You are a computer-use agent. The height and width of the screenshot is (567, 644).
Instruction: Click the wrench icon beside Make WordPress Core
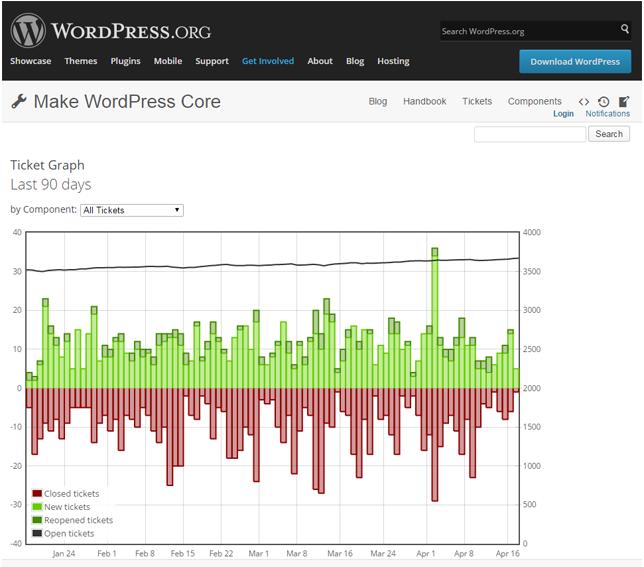(19, 101)
